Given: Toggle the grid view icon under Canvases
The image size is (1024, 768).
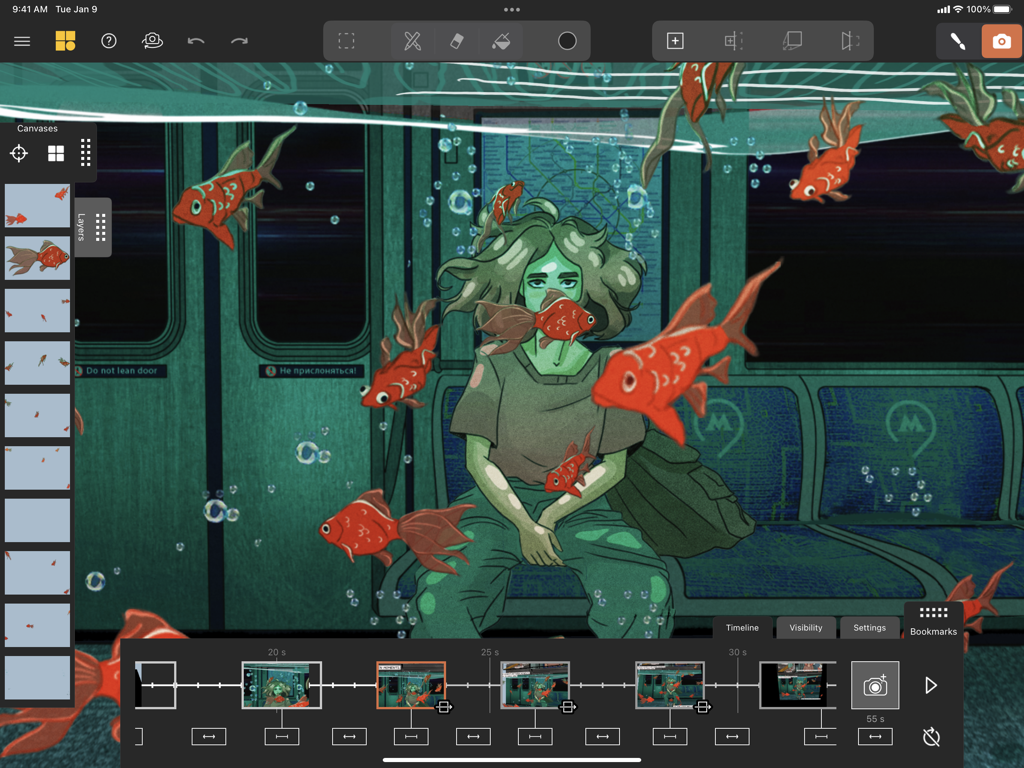Looking at the screenshot, I should (55, 153).
